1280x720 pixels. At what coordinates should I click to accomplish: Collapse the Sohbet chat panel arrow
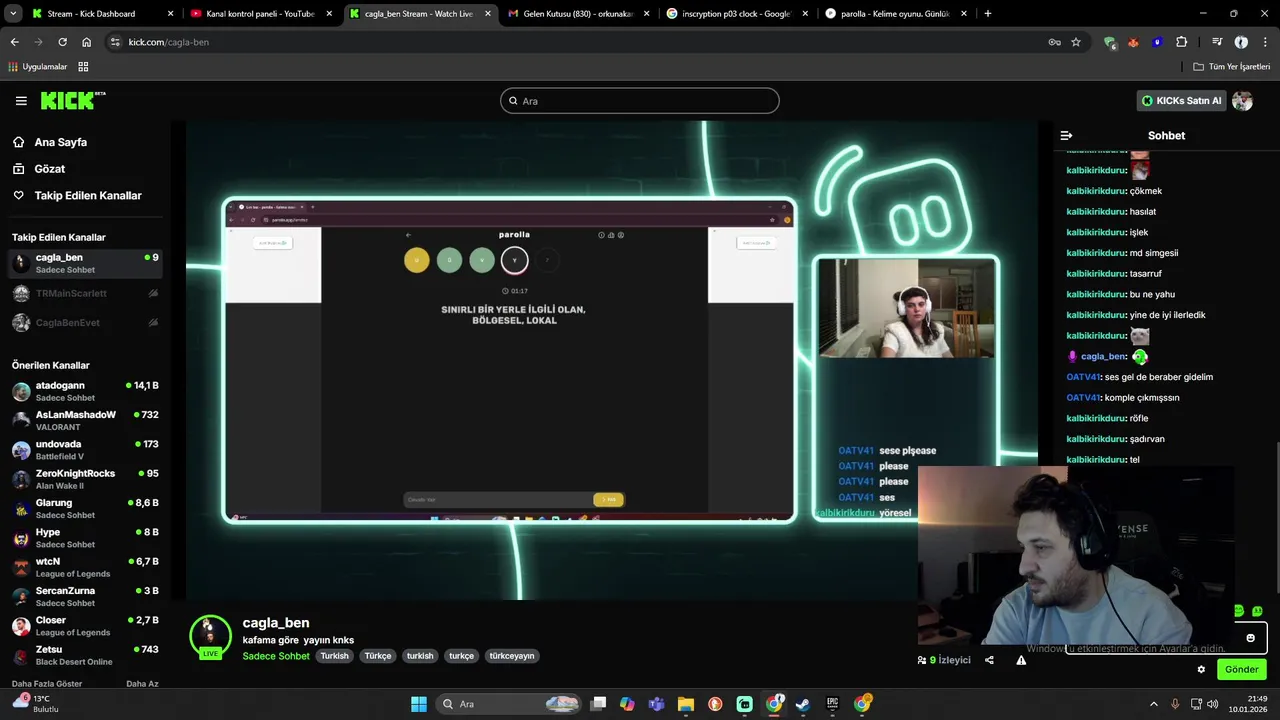point(1066,135)
